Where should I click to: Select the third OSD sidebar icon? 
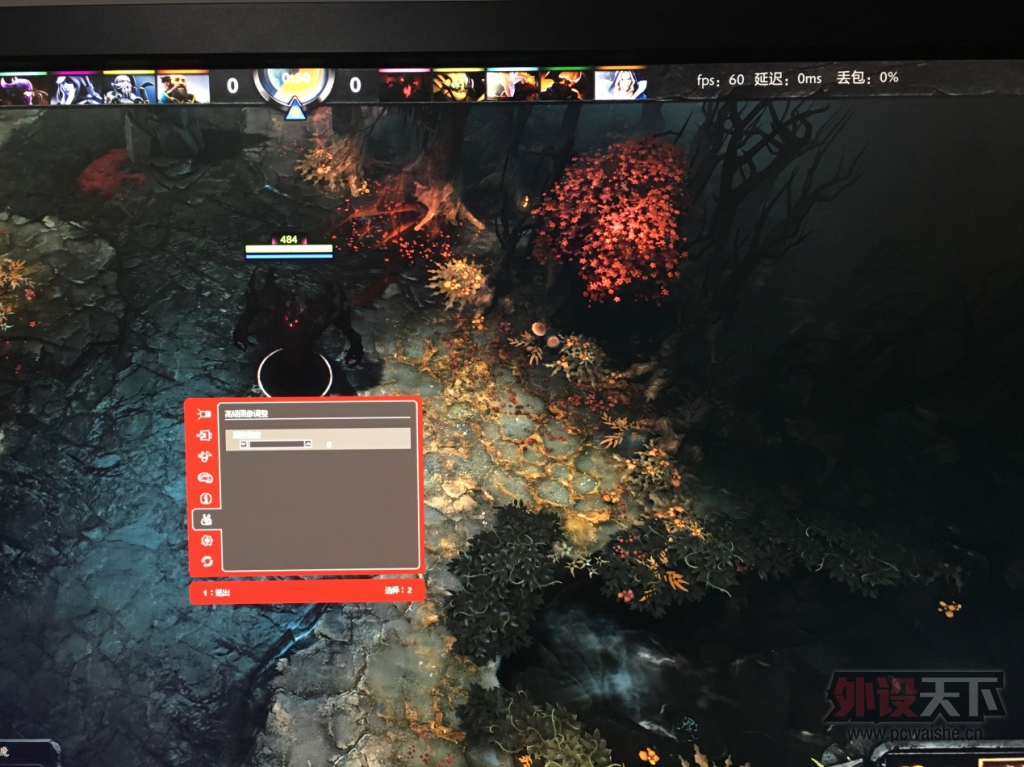coord(205,456)
